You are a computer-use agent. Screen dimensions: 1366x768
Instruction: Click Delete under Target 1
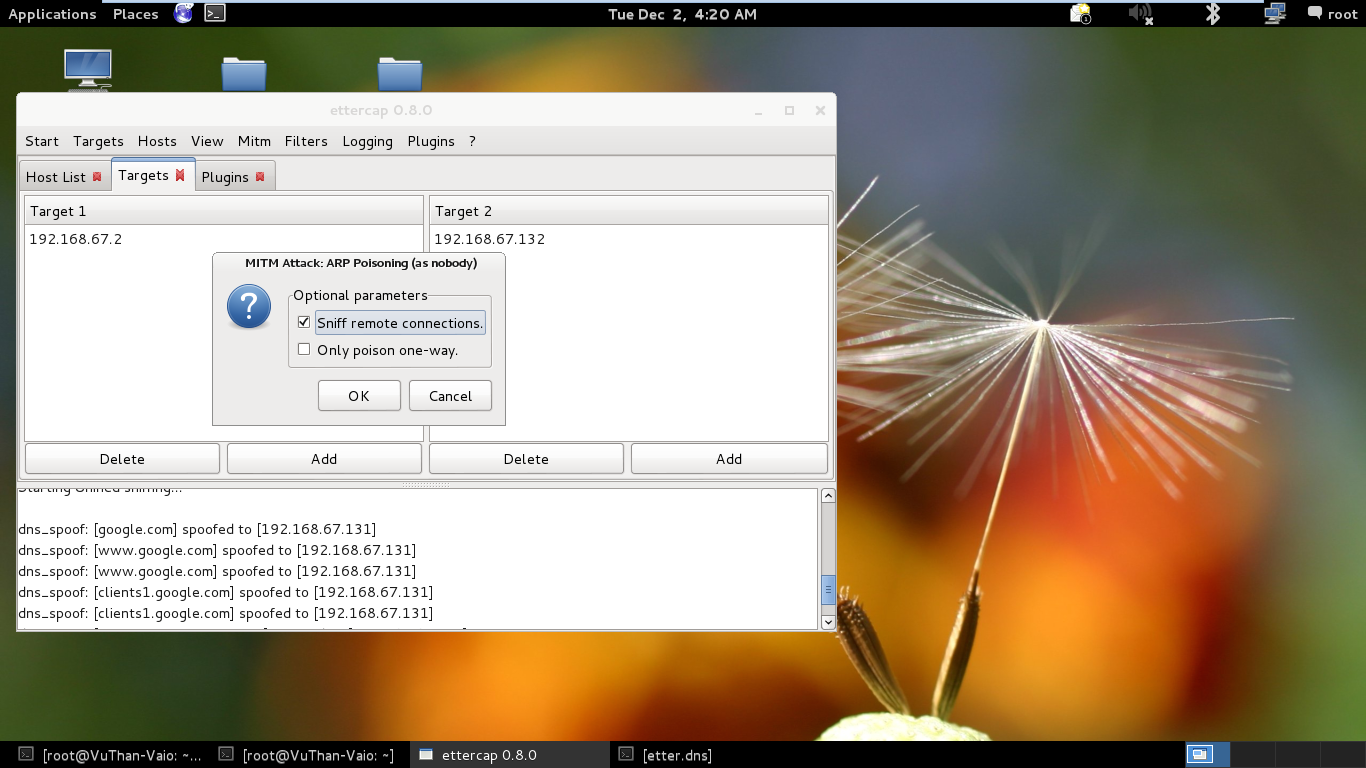click(x=122, y=459)
